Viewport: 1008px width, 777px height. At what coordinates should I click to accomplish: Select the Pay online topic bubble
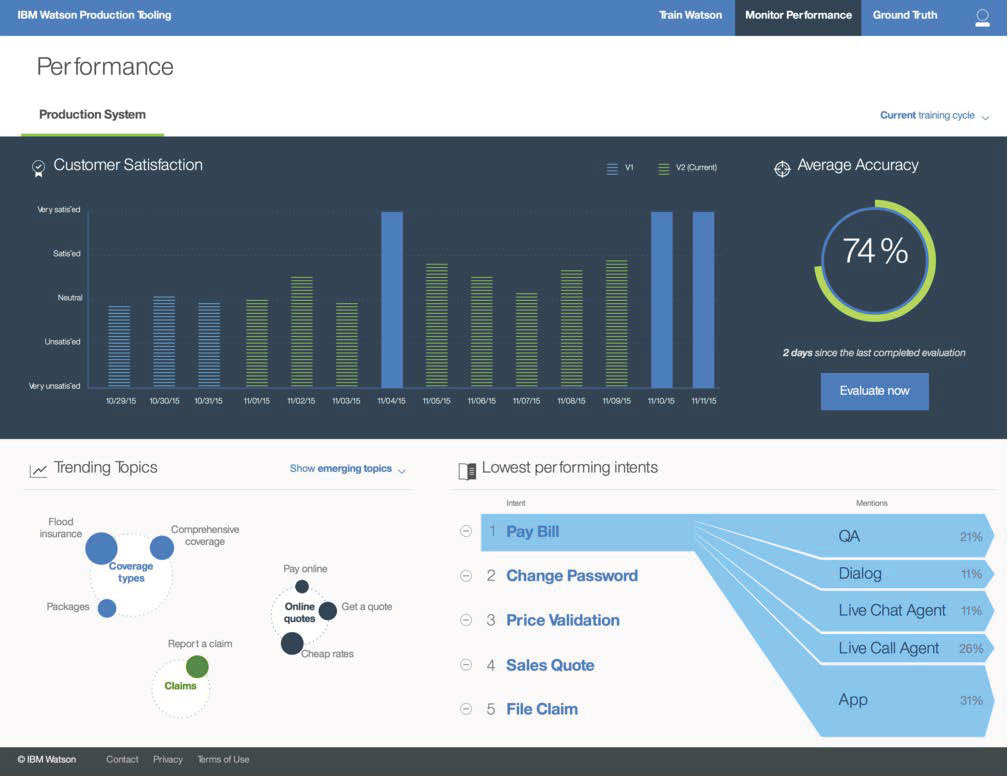302,587
